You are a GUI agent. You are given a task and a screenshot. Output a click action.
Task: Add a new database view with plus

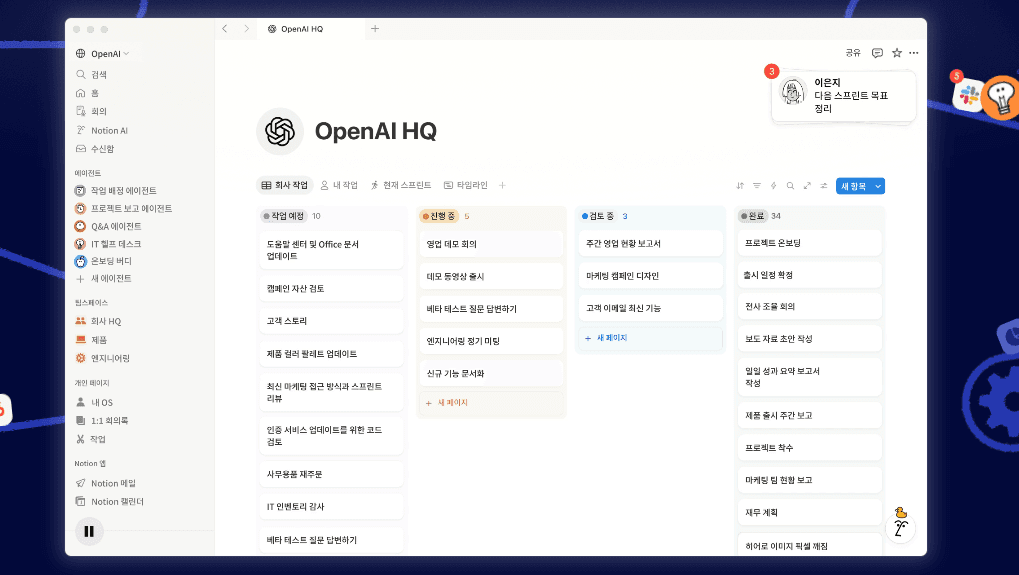502,185
